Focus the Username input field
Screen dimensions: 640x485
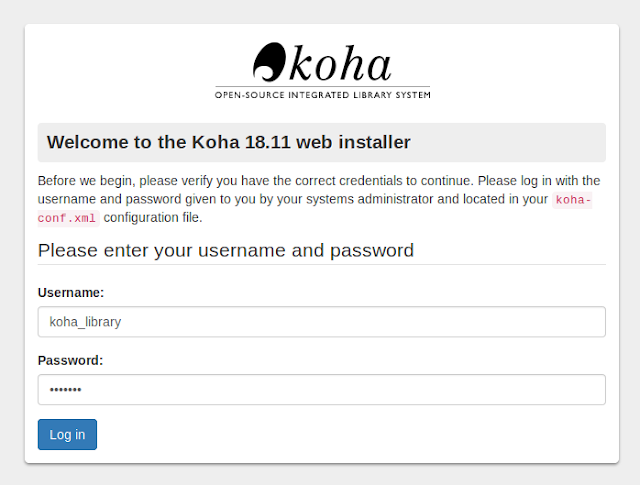[400, 322]
